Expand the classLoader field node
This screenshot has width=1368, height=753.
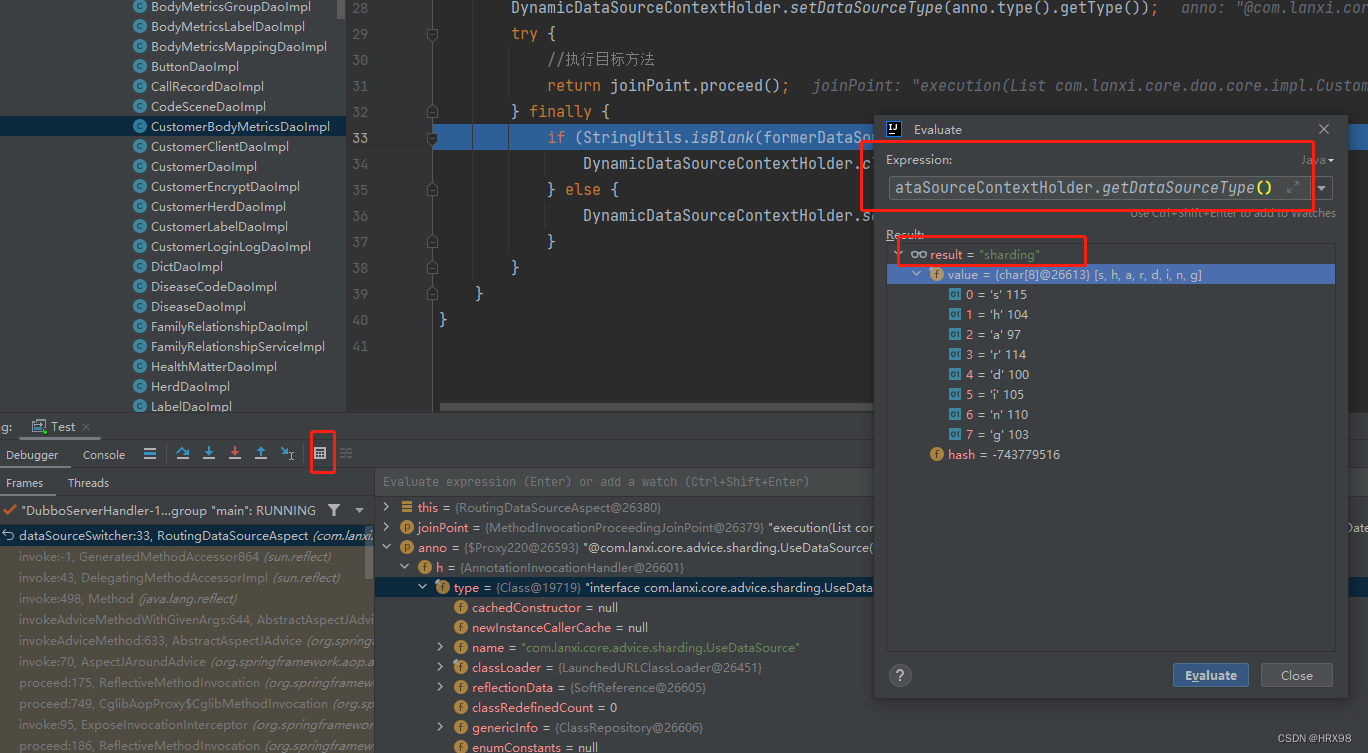pos(441,667)
